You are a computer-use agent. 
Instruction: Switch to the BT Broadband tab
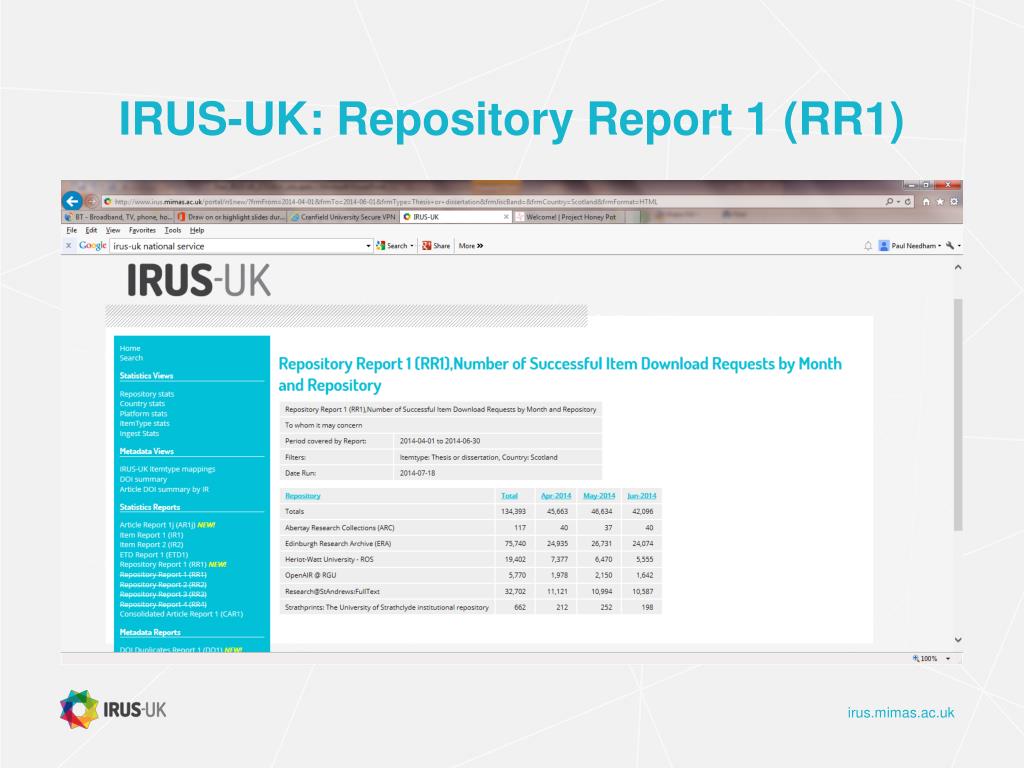click(118, 217)
